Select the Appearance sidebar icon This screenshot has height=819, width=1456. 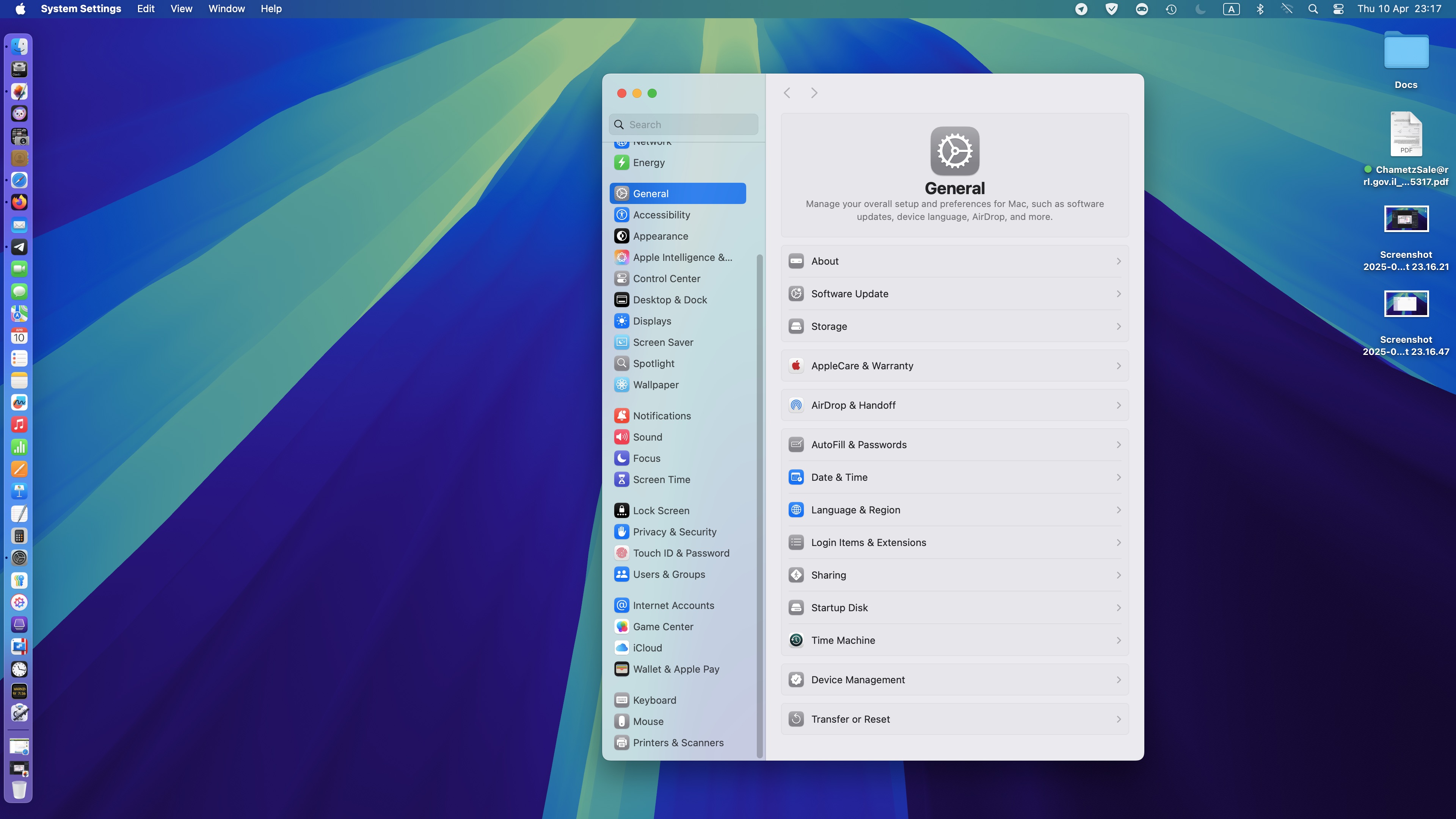coord(621,236)
